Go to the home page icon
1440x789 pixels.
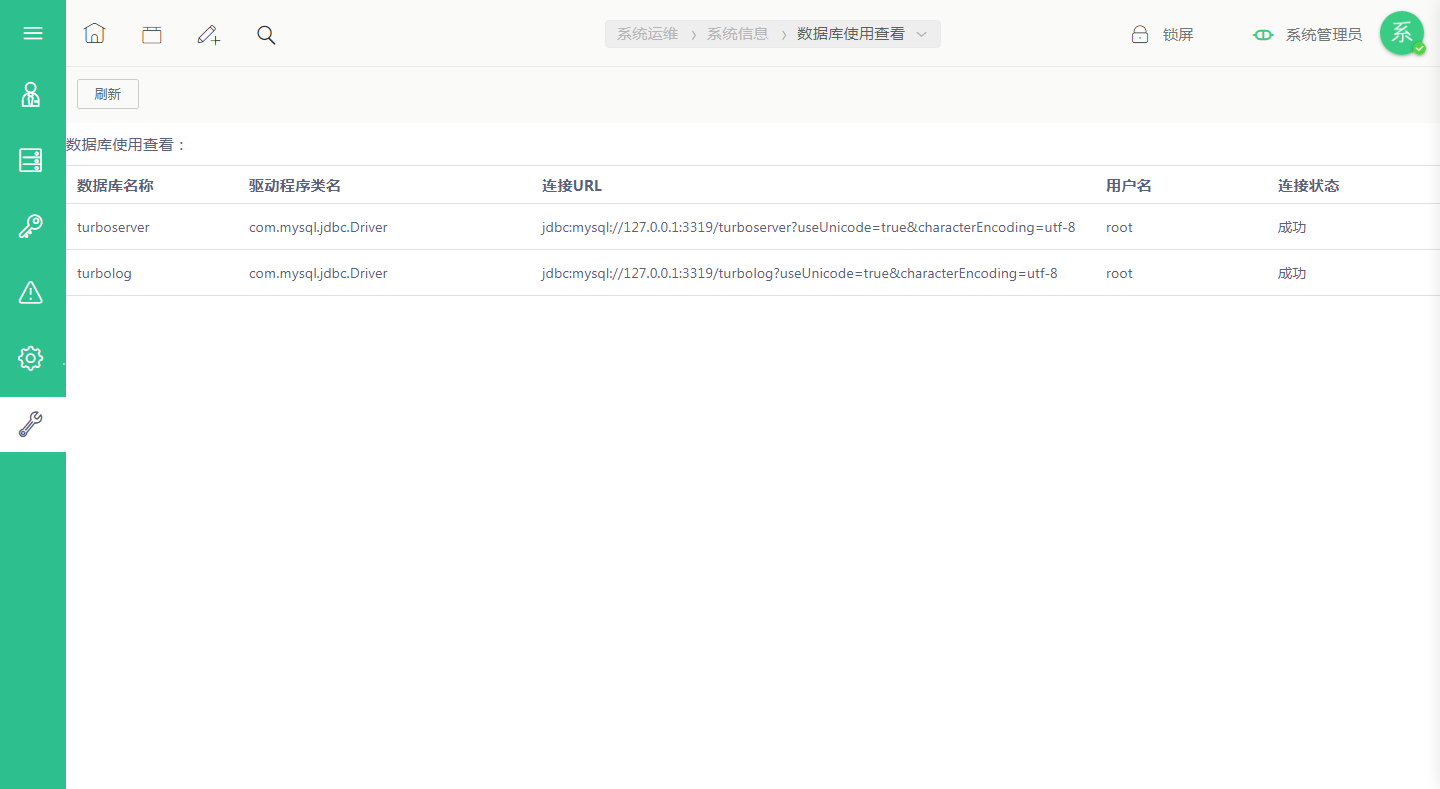[x=94, y=34]
